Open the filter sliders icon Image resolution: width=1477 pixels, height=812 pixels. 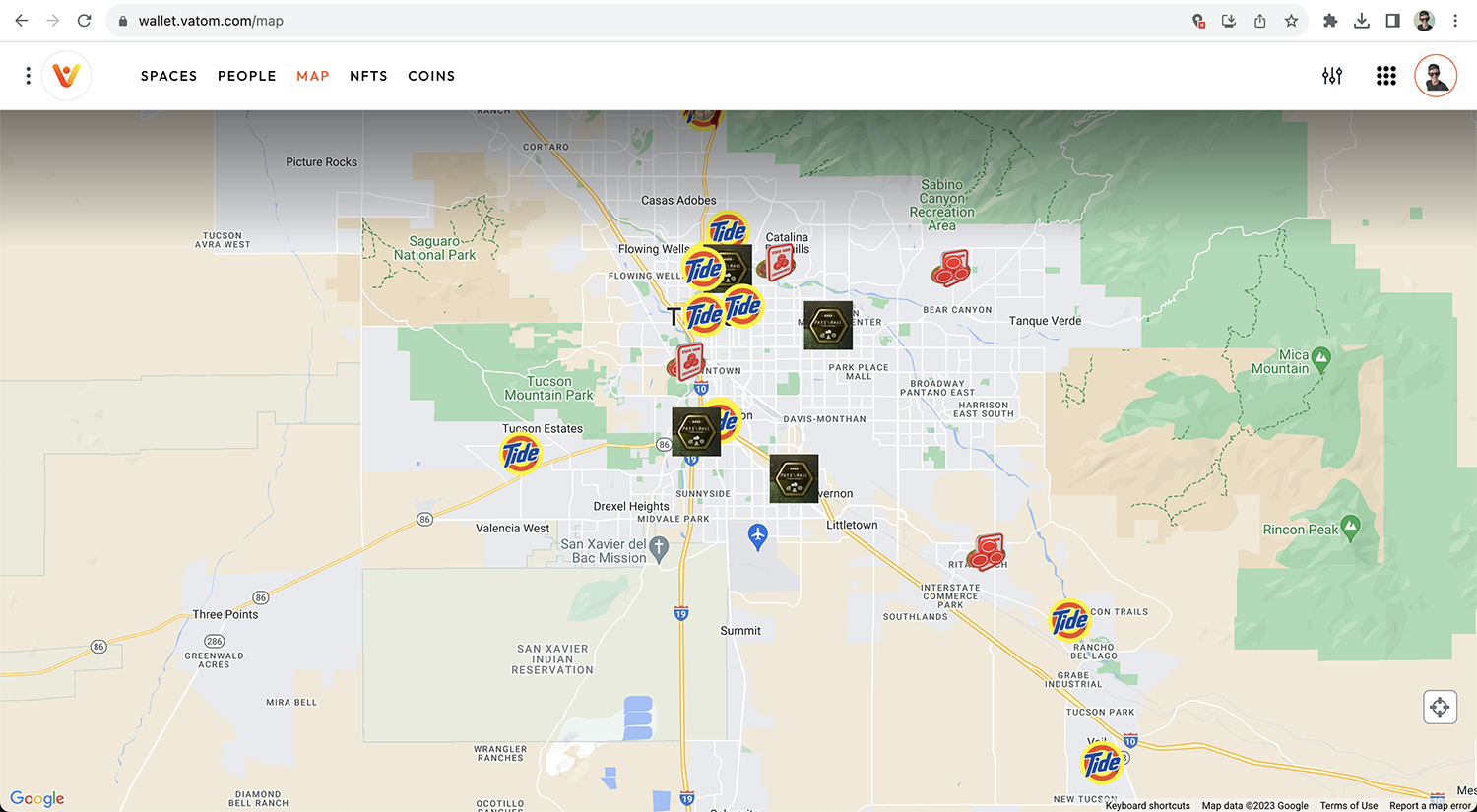1332,76
